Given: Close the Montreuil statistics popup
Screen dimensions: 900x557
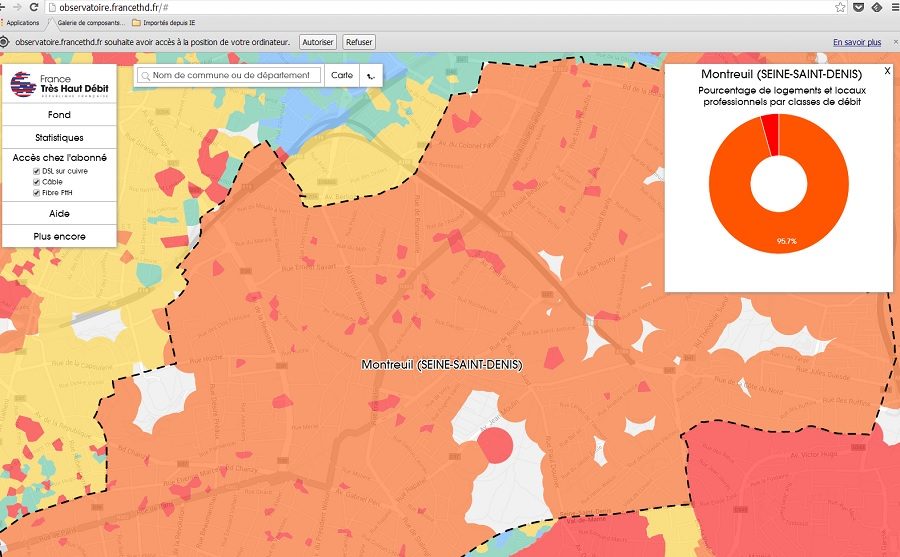Looking at the screenshot, I should (x=886, y=71).
